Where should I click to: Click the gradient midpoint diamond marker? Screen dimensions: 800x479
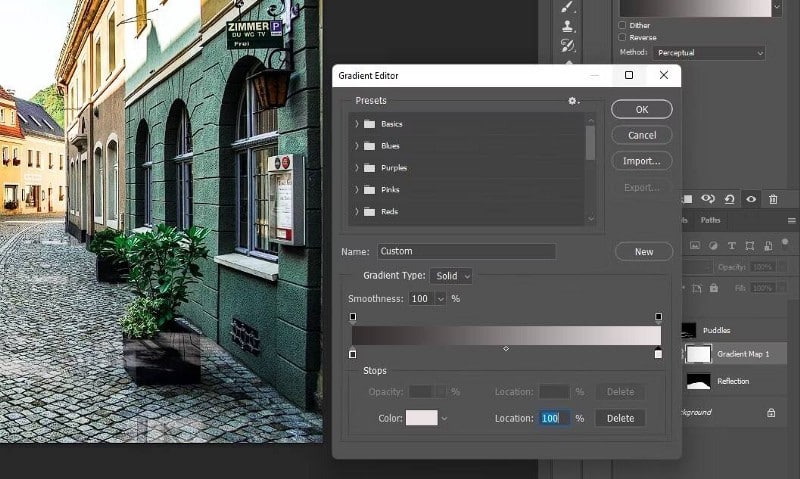[x=506, y=349]
